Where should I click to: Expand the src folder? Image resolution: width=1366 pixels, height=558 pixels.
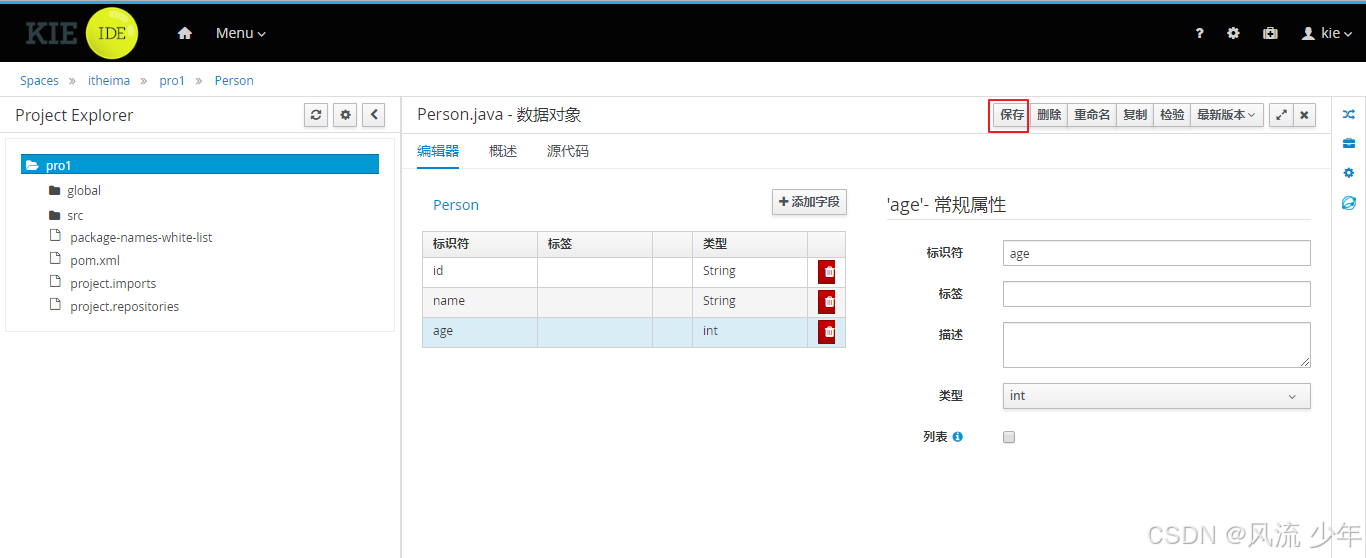coord(66,216)
